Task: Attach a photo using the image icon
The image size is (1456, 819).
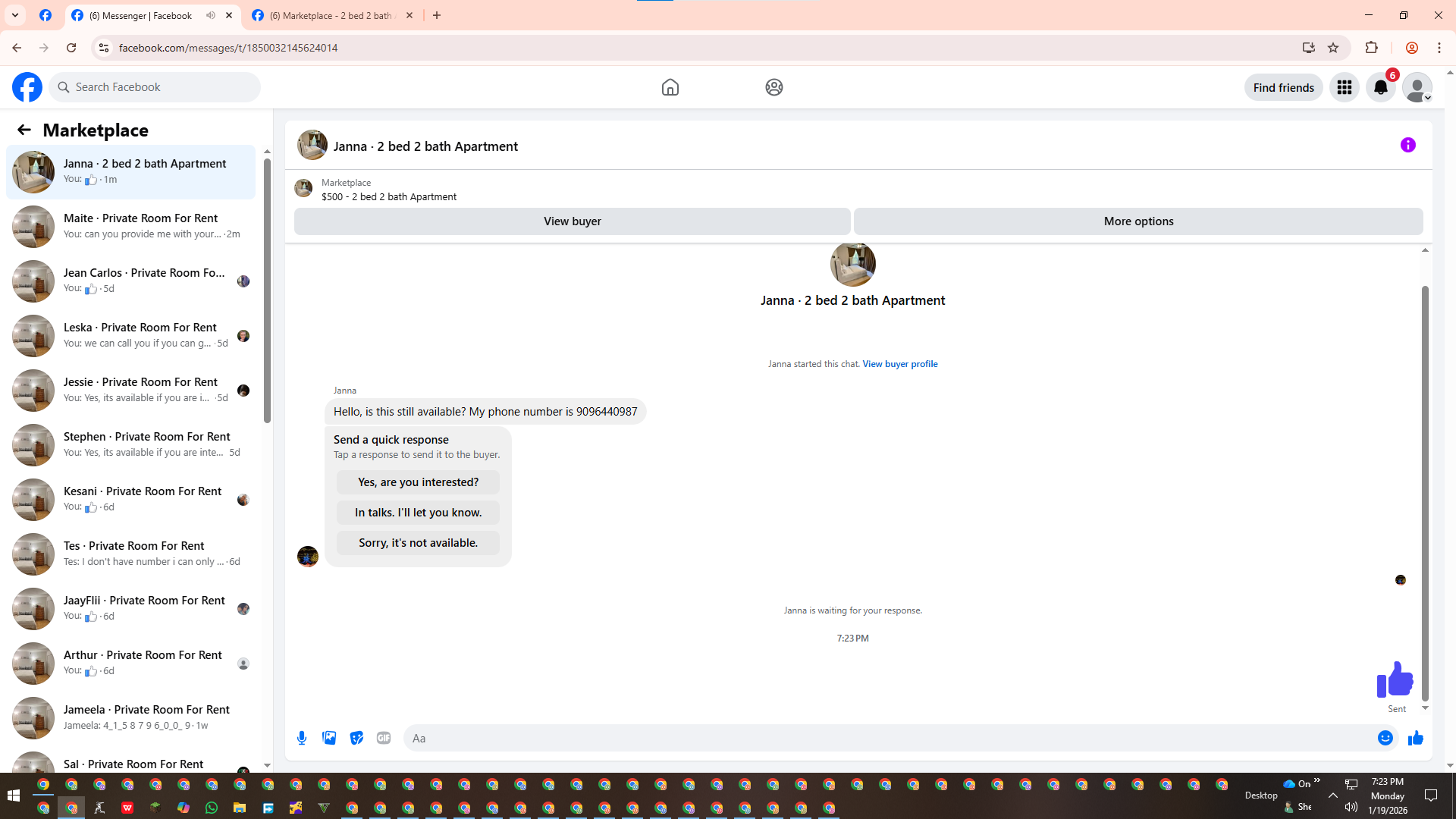Action: tap(329, 738)
